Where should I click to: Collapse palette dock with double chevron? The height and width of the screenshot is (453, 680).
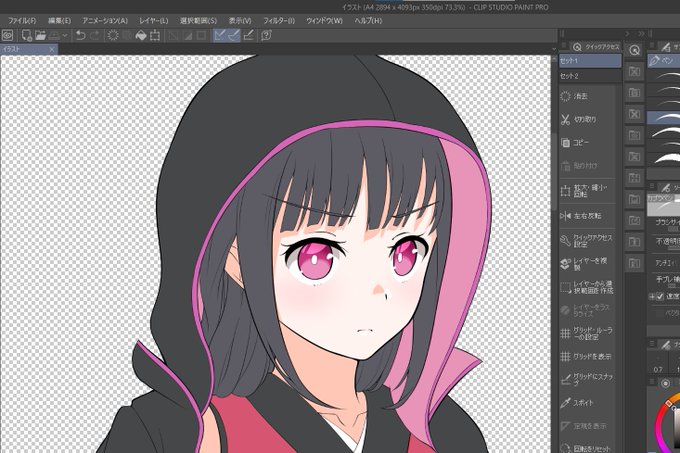641,33
